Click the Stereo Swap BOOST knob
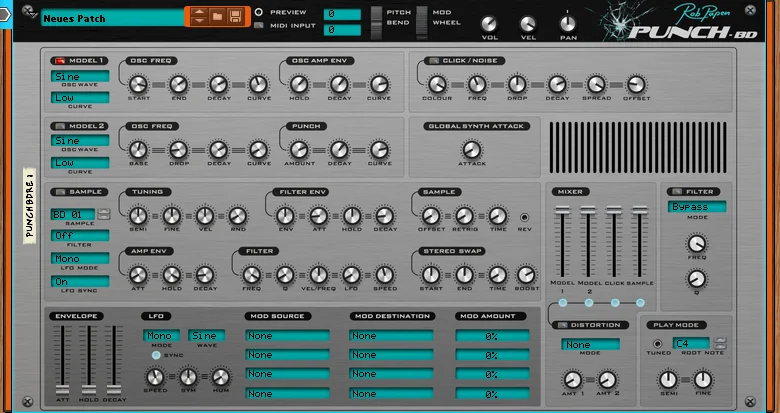 click(x=526, y=275)
